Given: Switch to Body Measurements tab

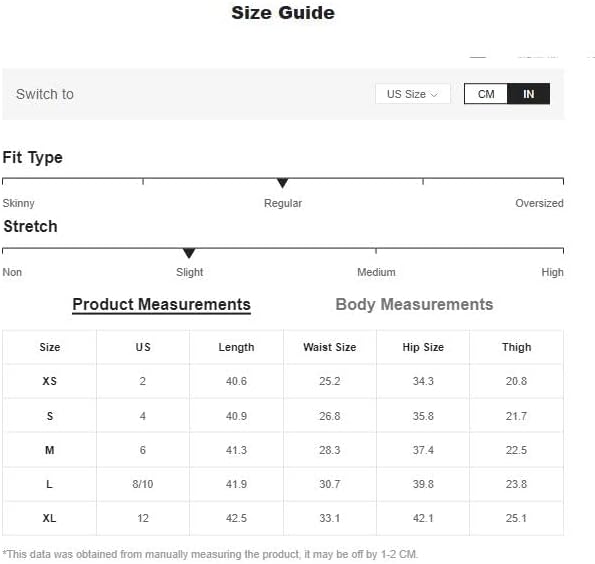Looking at the screenshot, I should tap(414, 304).
